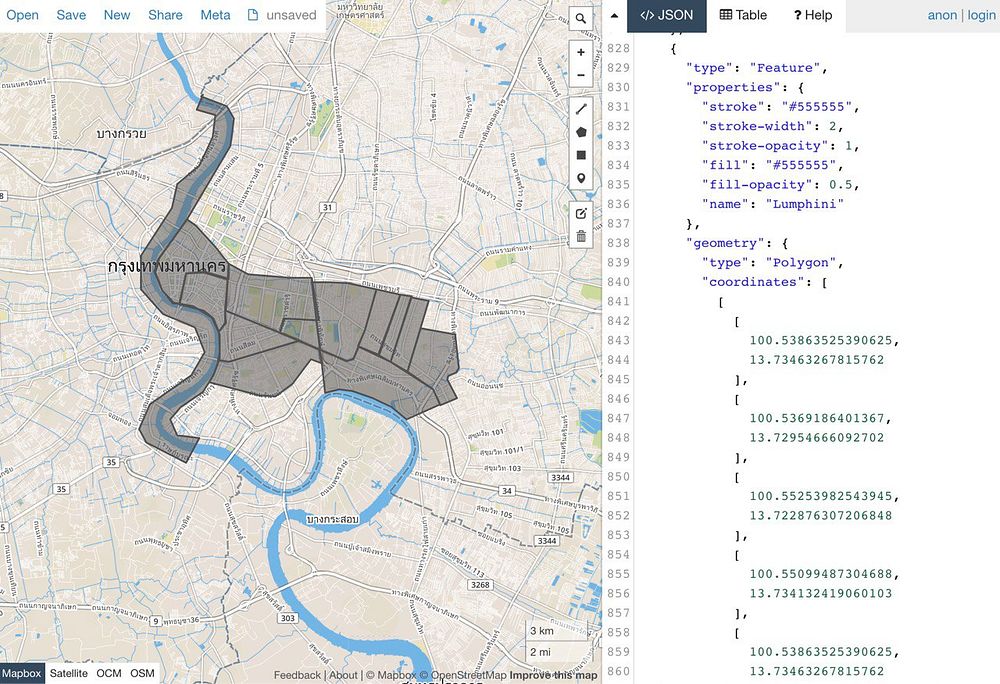Zoom out on the map
Viewport: 1000px width, 684px height.
tap(581, 75)
